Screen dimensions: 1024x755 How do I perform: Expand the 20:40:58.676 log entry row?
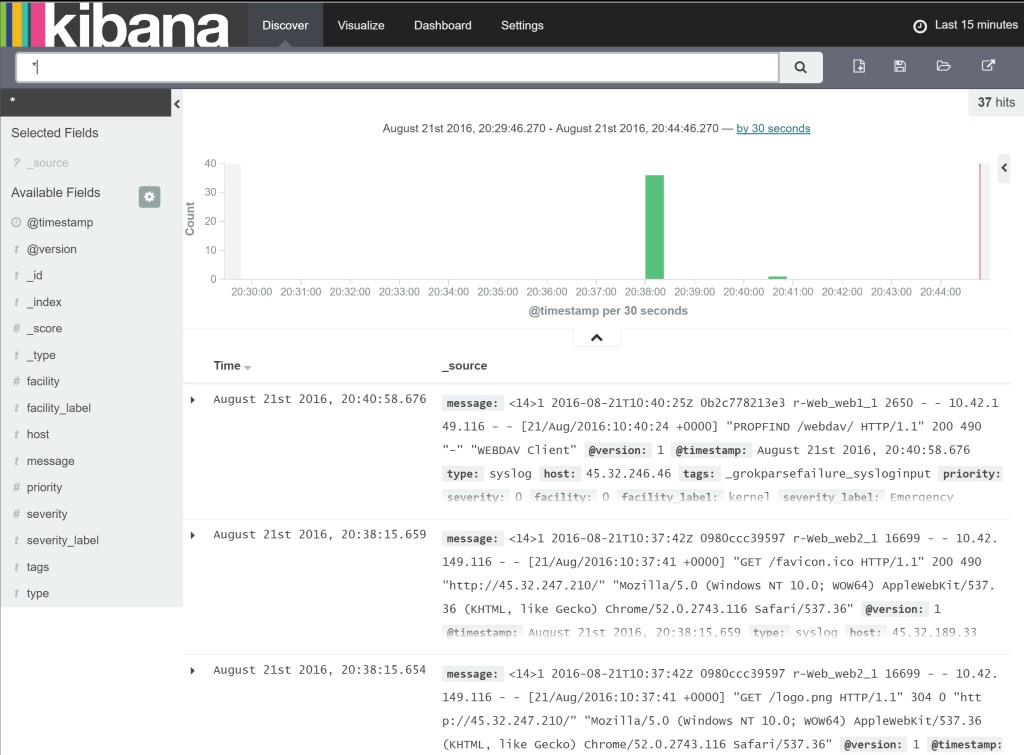193,400
